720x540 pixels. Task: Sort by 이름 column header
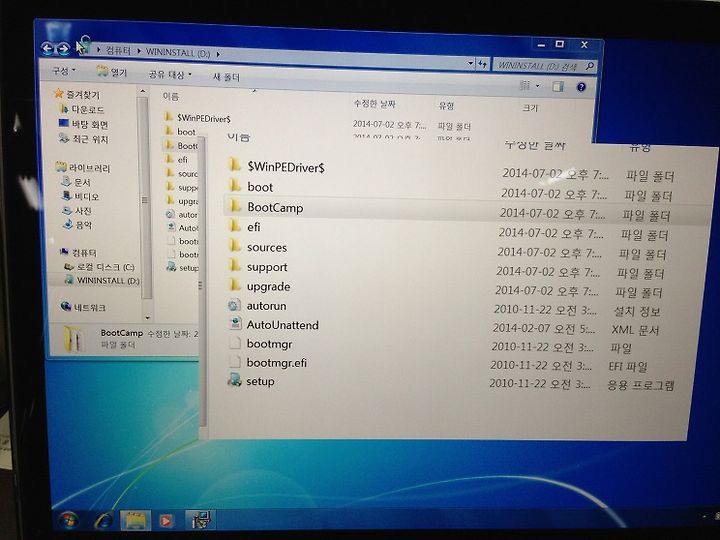[x=171, y=96]
